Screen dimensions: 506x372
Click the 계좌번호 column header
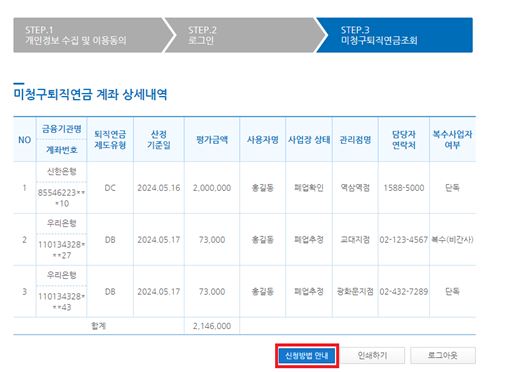click(62, 150)
